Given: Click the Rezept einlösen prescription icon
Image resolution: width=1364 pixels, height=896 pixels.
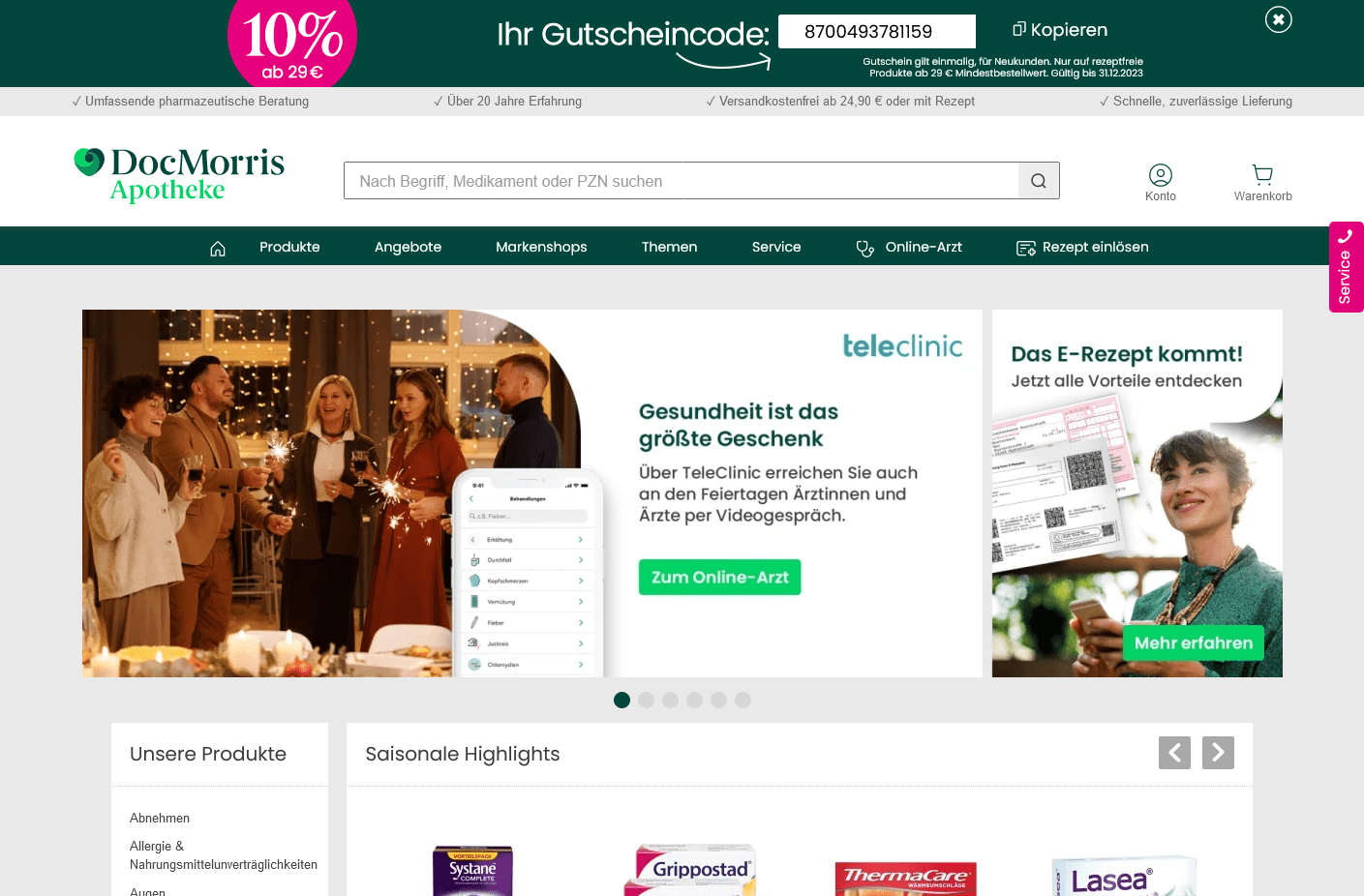Looking at the screenshot, I should [1026, 249].
